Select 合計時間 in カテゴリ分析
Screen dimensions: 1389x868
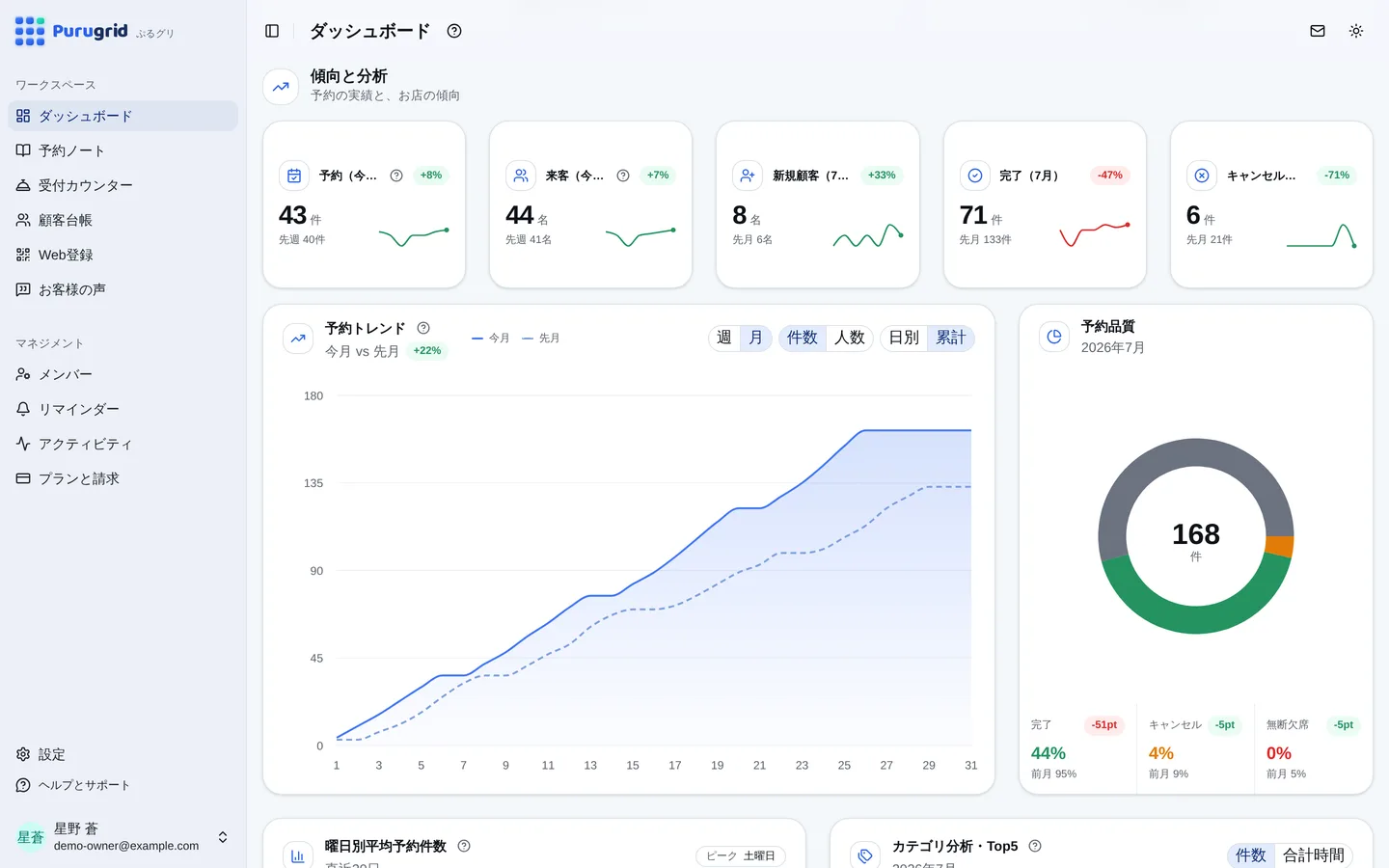click(x=1314, y=855)
